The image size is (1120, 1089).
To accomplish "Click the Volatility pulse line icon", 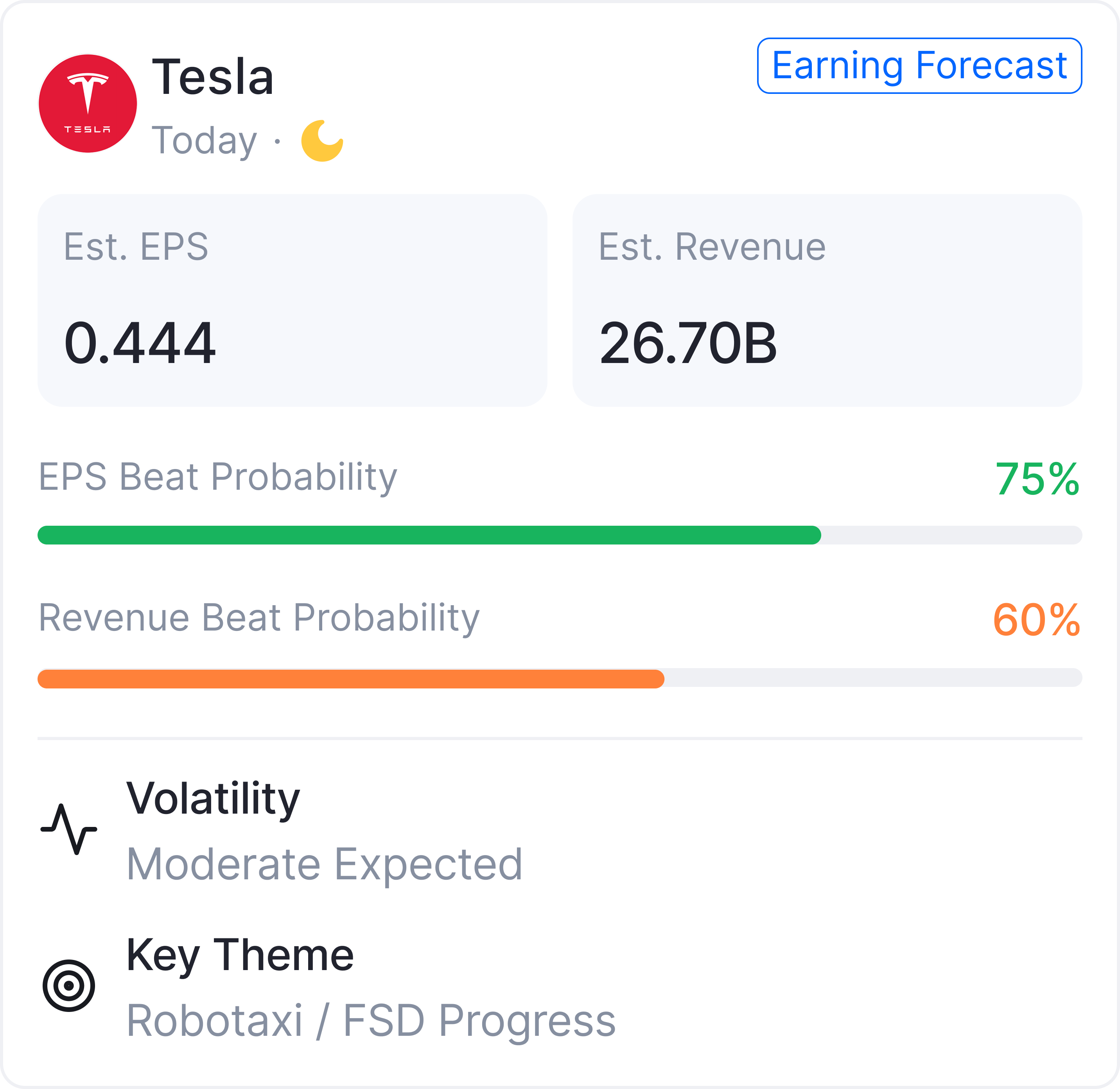I will pos(69,829).
